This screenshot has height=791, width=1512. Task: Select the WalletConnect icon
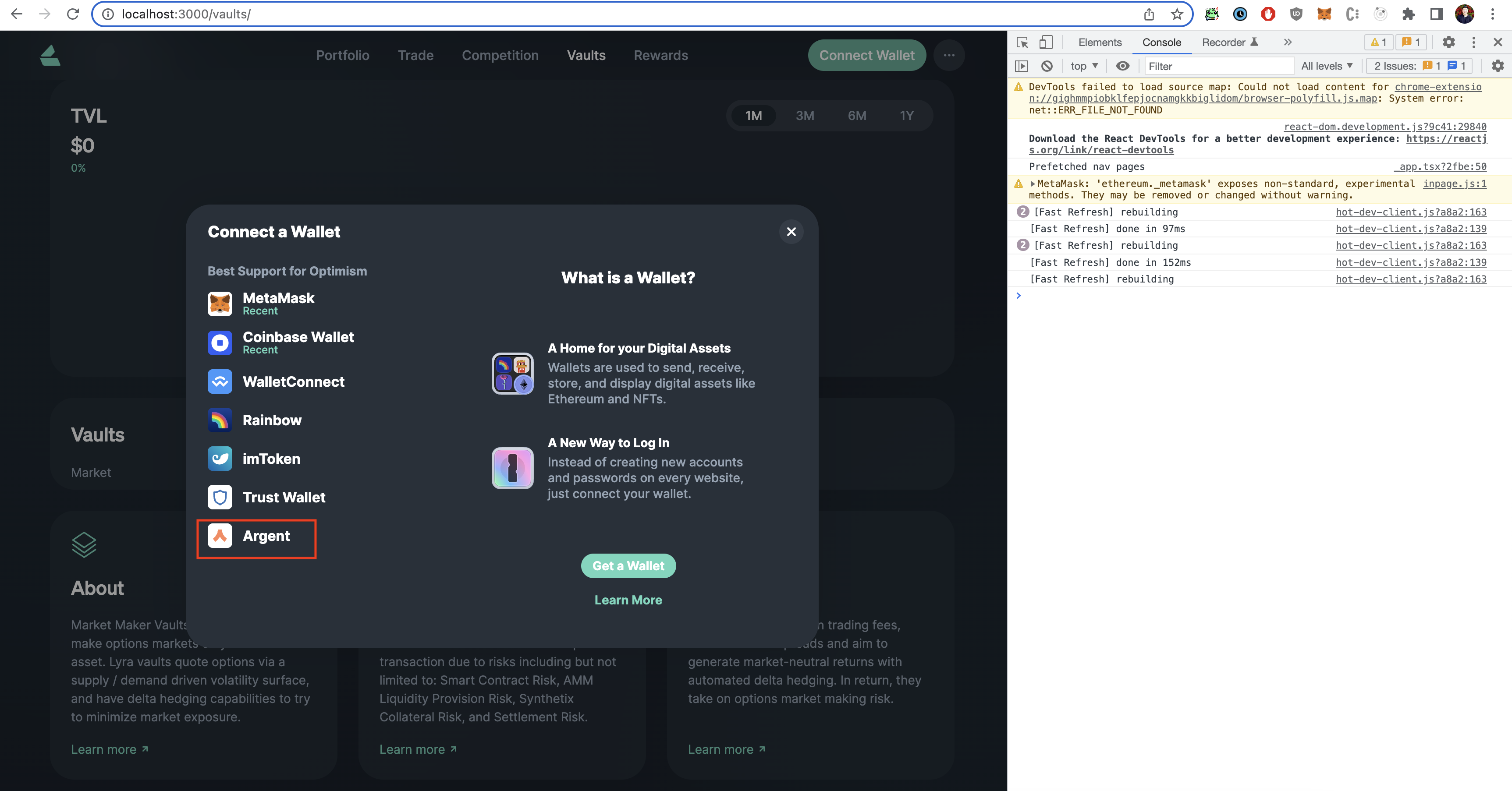(220, 381)
